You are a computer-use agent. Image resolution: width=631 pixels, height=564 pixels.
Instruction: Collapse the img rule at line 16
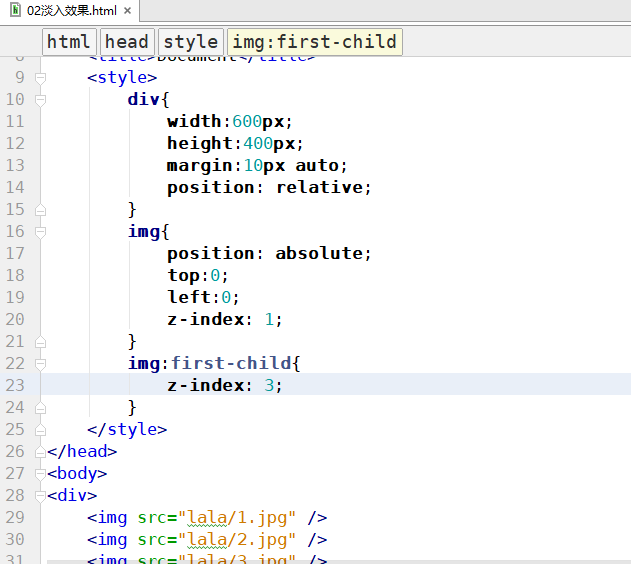(41, 232)
